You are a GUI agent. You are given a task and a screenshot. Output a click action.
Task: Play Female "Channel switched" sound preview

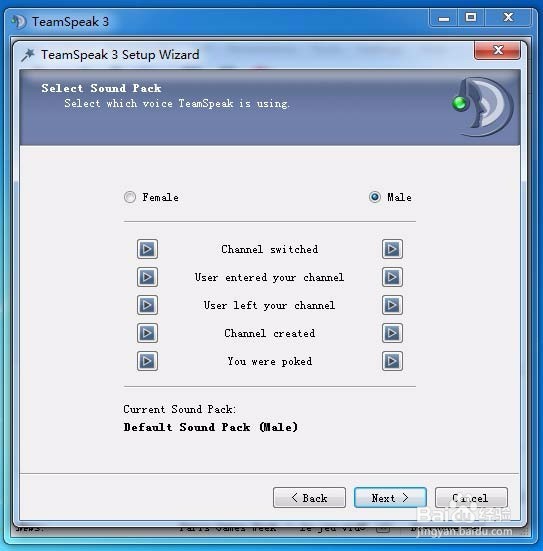(x=147, y=249)
